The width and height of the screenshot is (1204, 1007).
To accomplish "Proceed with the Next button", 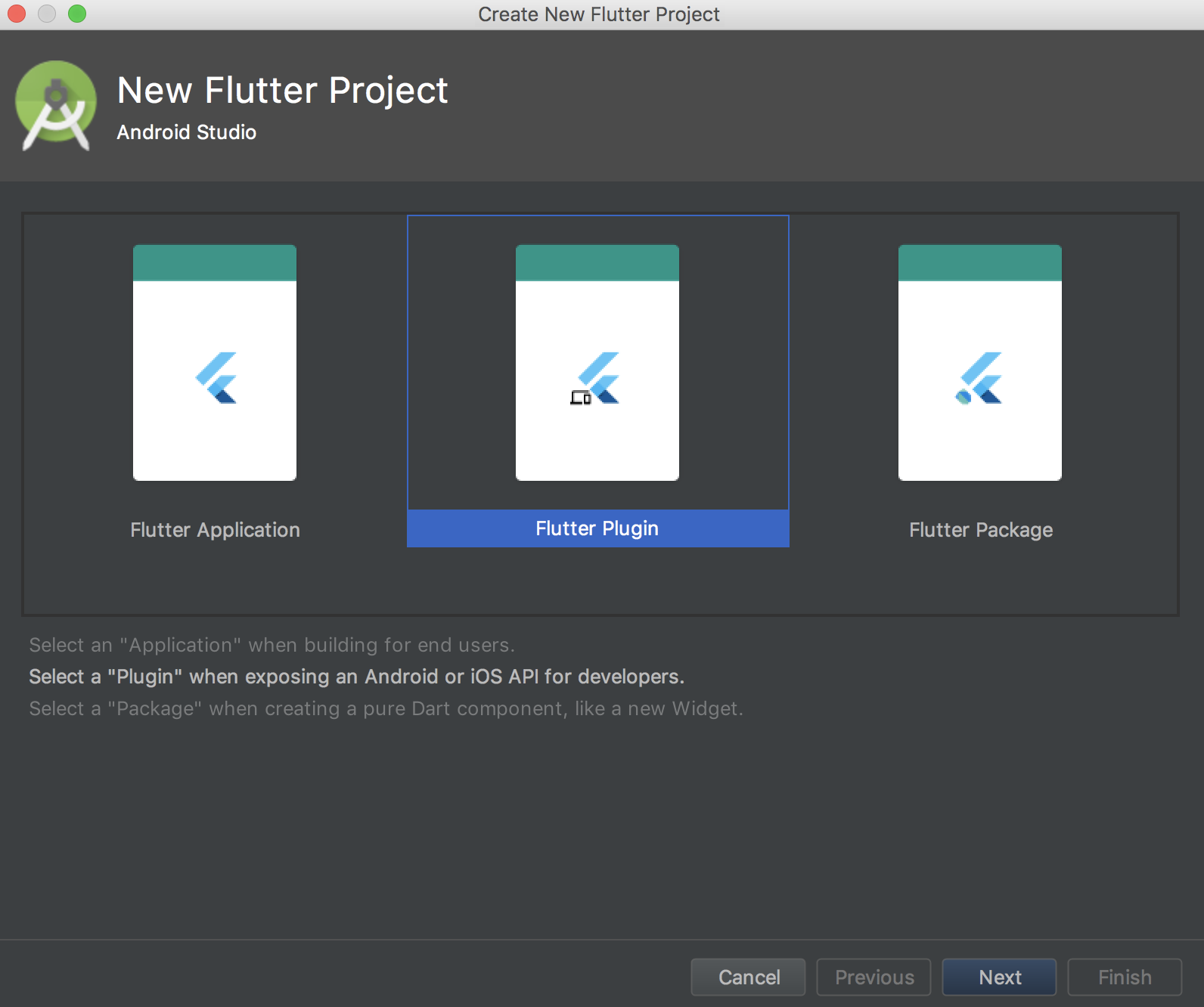I will click(1000, 978).
